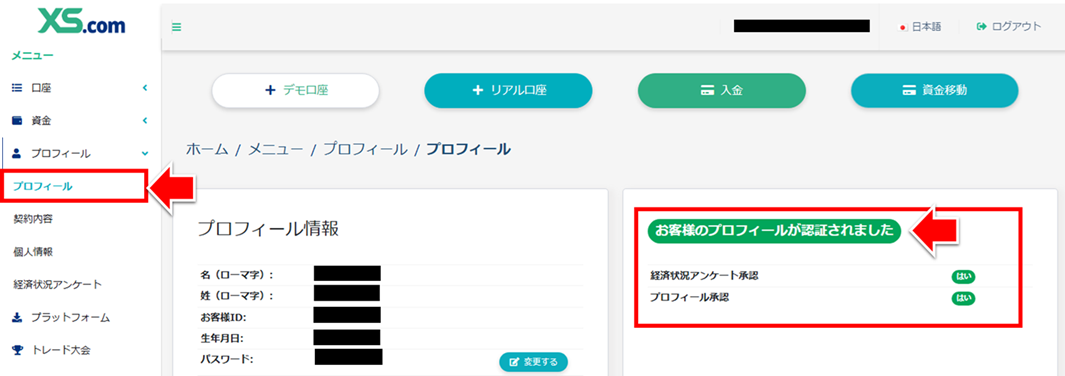The width and height of the screenshot is (1065, 376).
Task: Click the trophy icon beside トレード大会
Action: click(17, 350)
